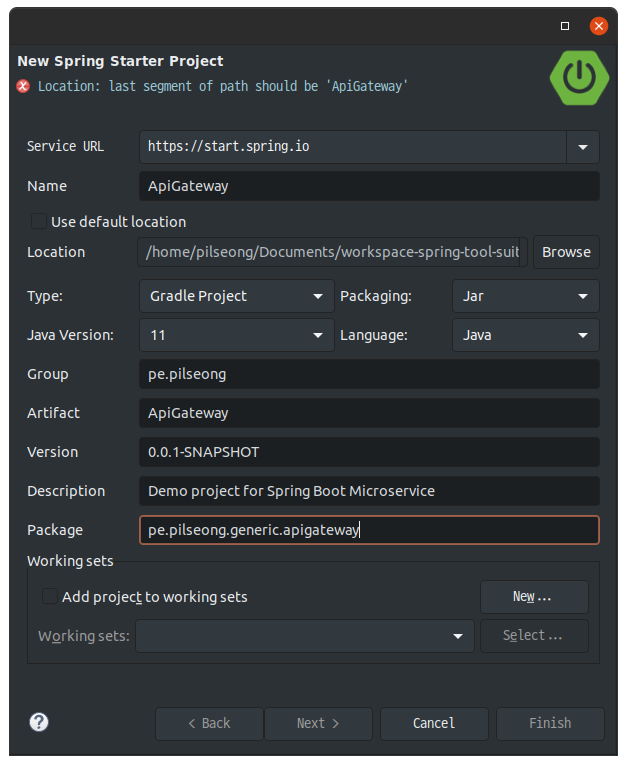Image resolution: width=627 pixels, height=765 pixels.
Task: Open the Java Version 11 dropdown
Action: (x=237, y=335)
